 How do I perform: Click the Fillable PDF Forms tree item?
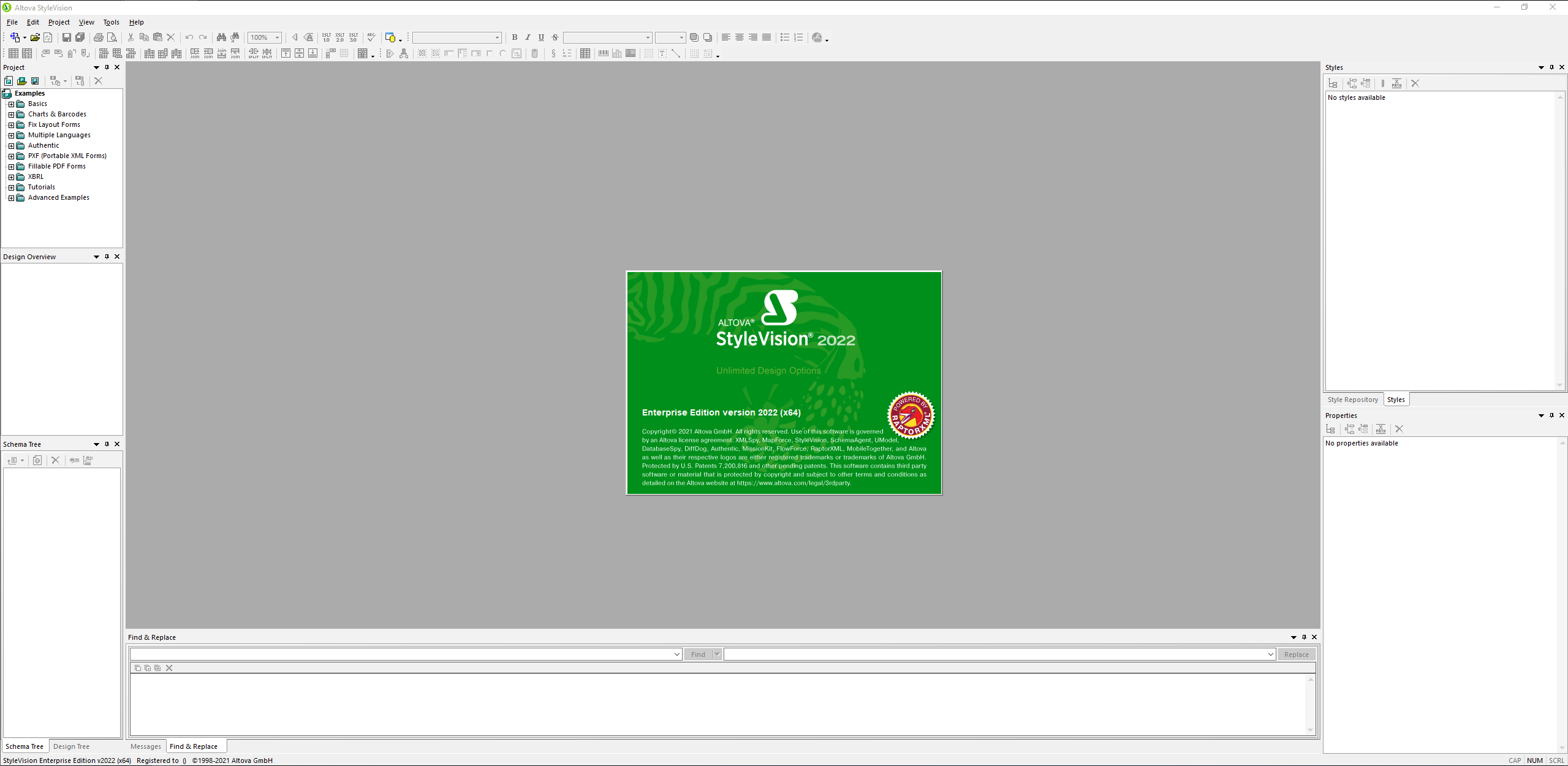(x=56, y=167)
